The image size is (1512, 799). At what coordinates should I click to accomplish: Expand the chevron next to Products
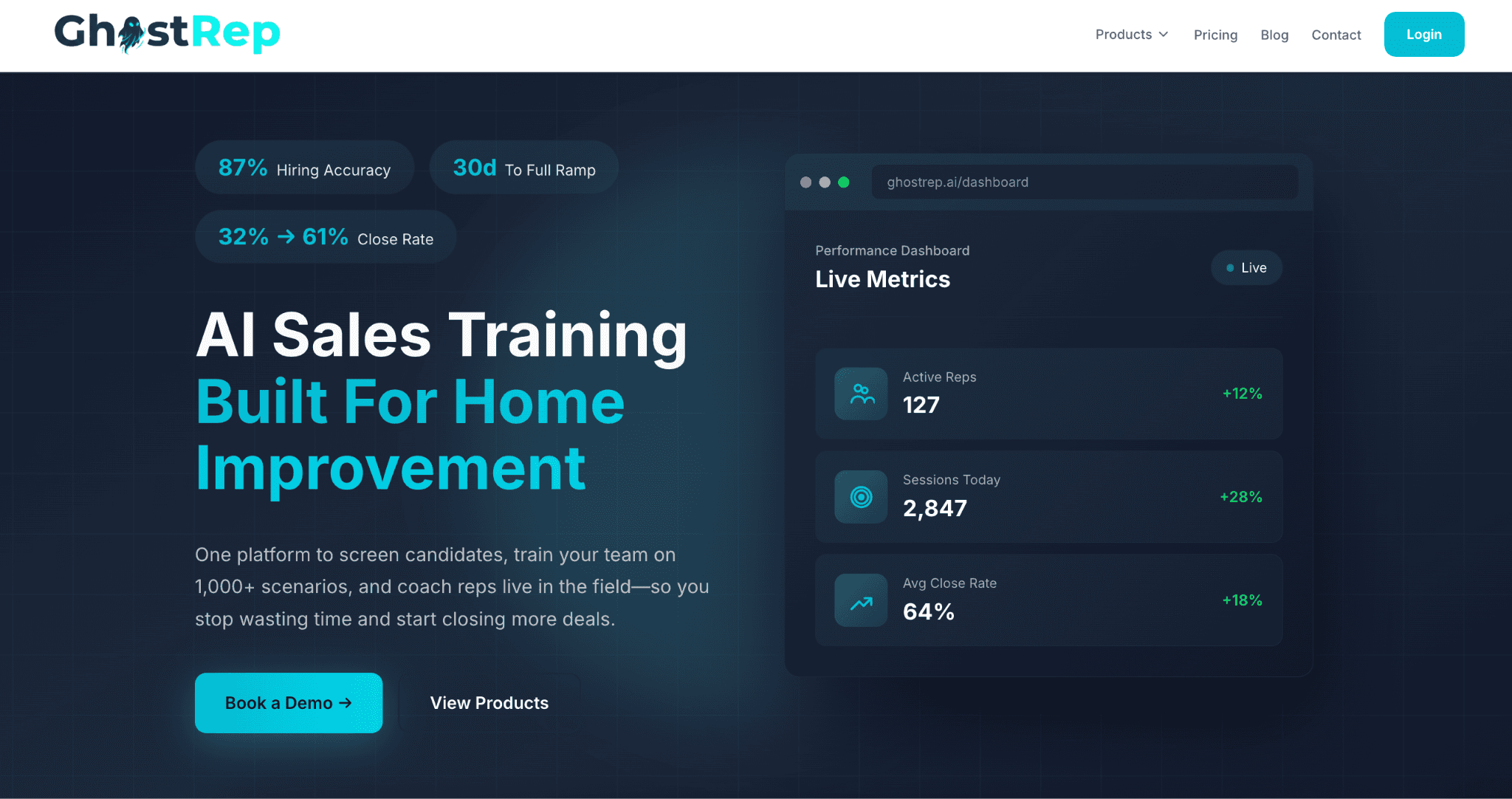click(1165, 35)
